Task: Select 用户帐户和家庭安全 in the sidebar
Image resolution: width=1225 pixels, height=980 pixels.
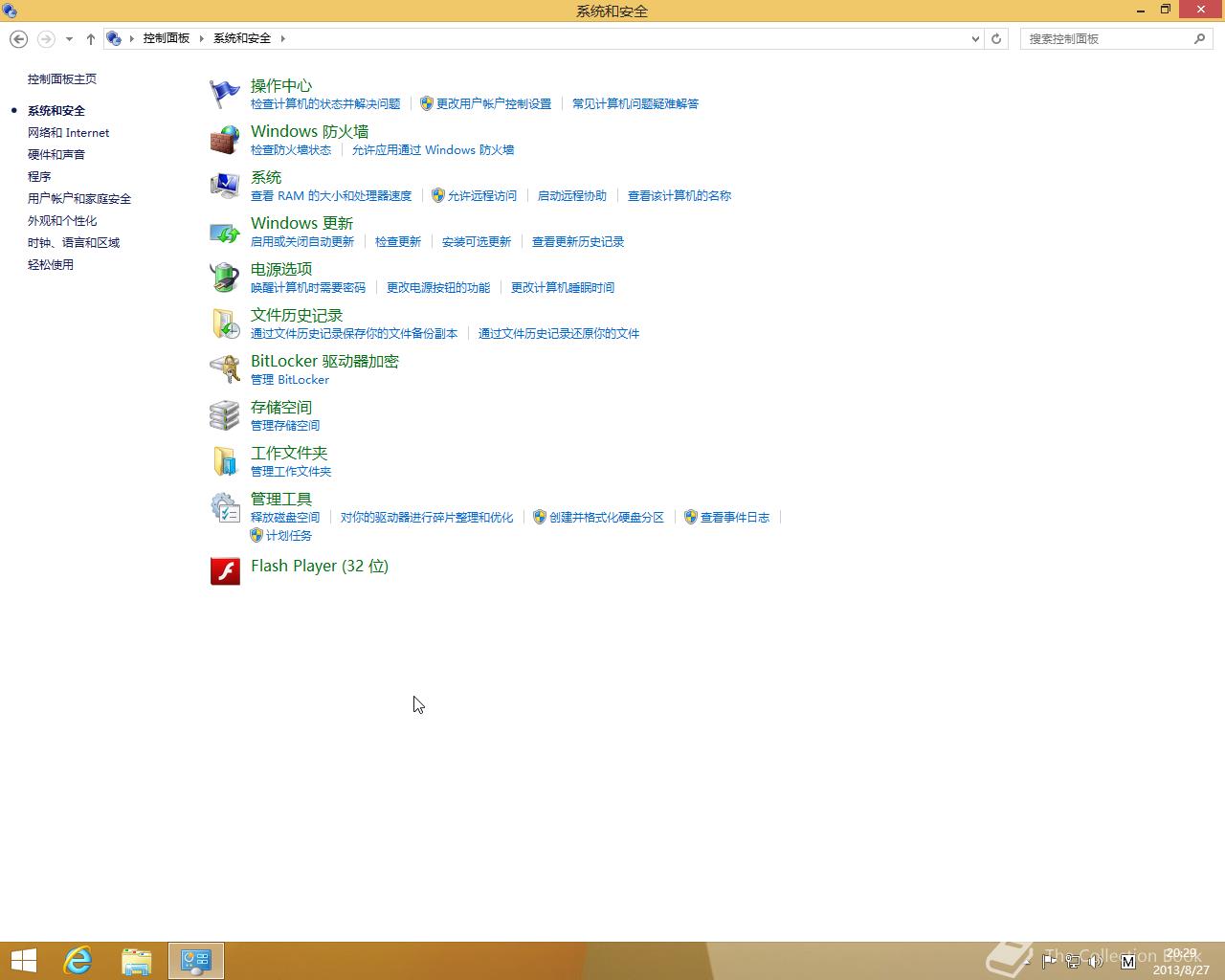Action: pyautogui.click(x=79, y=199)
